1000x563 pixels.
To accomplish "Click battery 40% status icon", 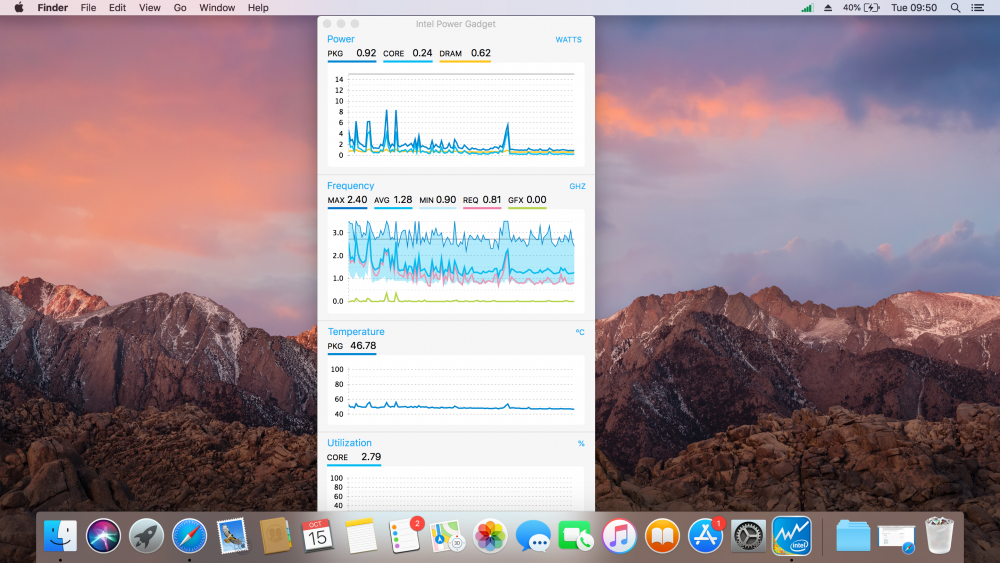I will (861, 8).
